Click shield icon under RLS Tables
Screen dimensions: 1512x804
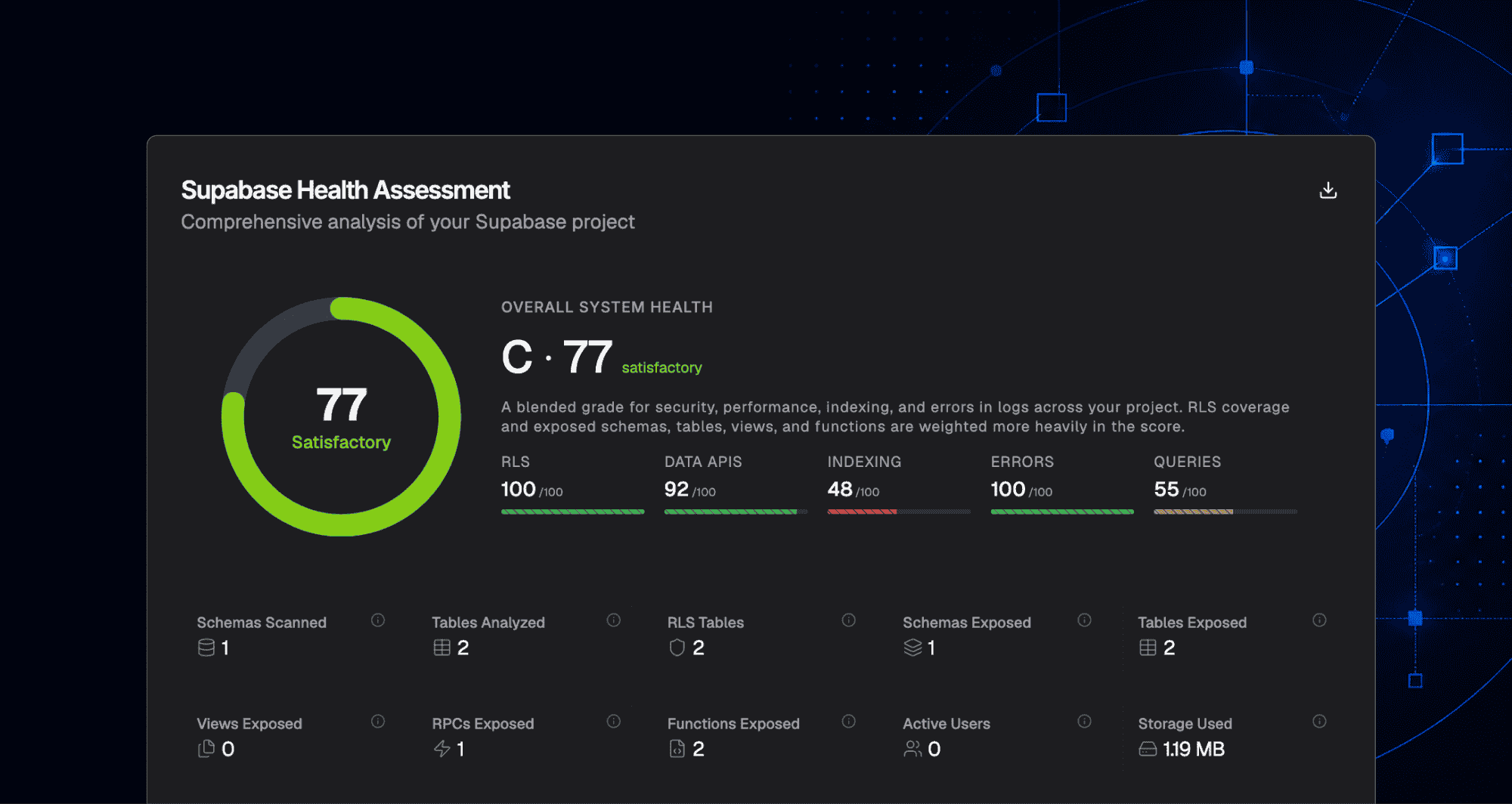677,648
